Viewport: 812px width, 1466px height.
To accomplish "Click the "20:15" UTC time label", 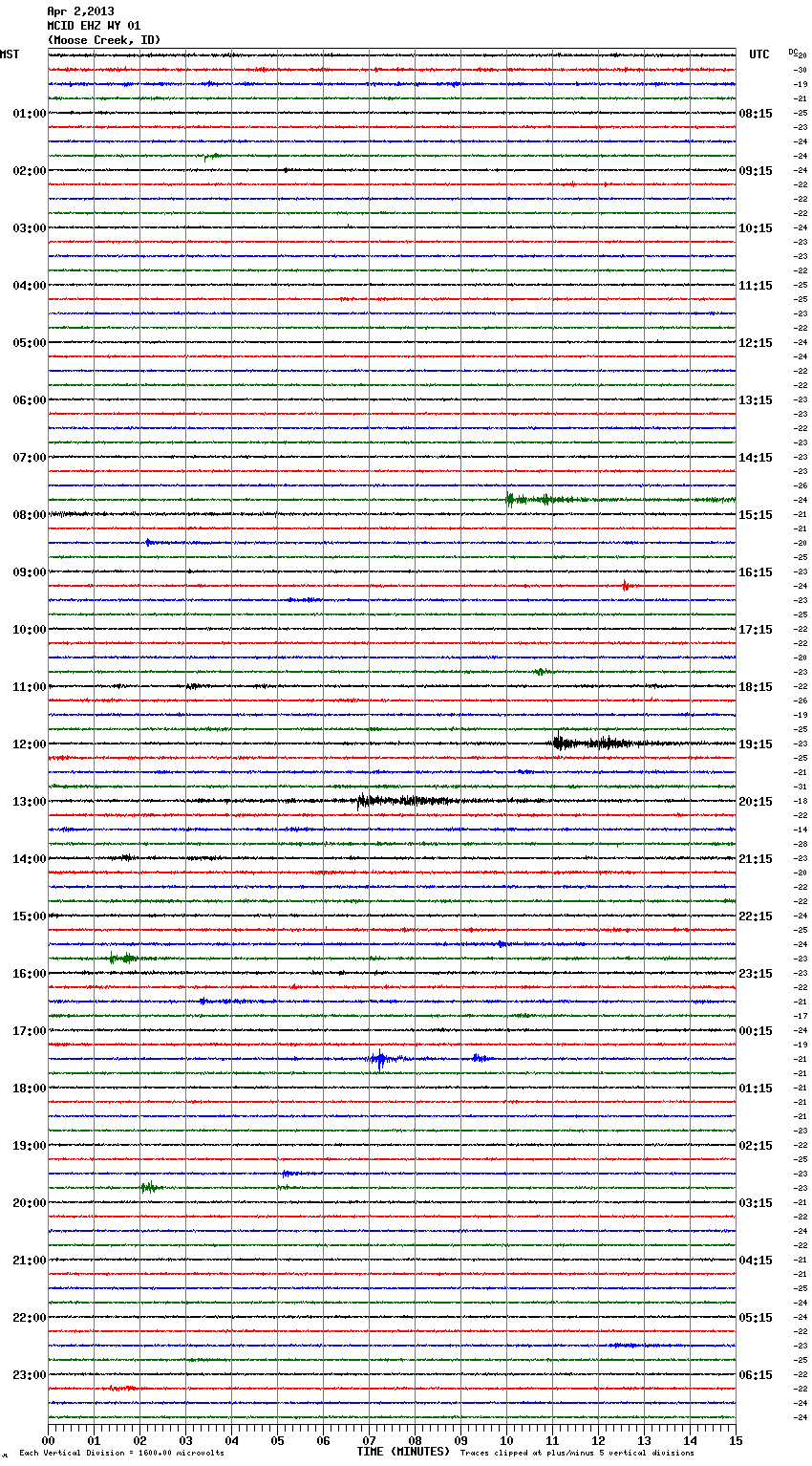I will 756,802.
